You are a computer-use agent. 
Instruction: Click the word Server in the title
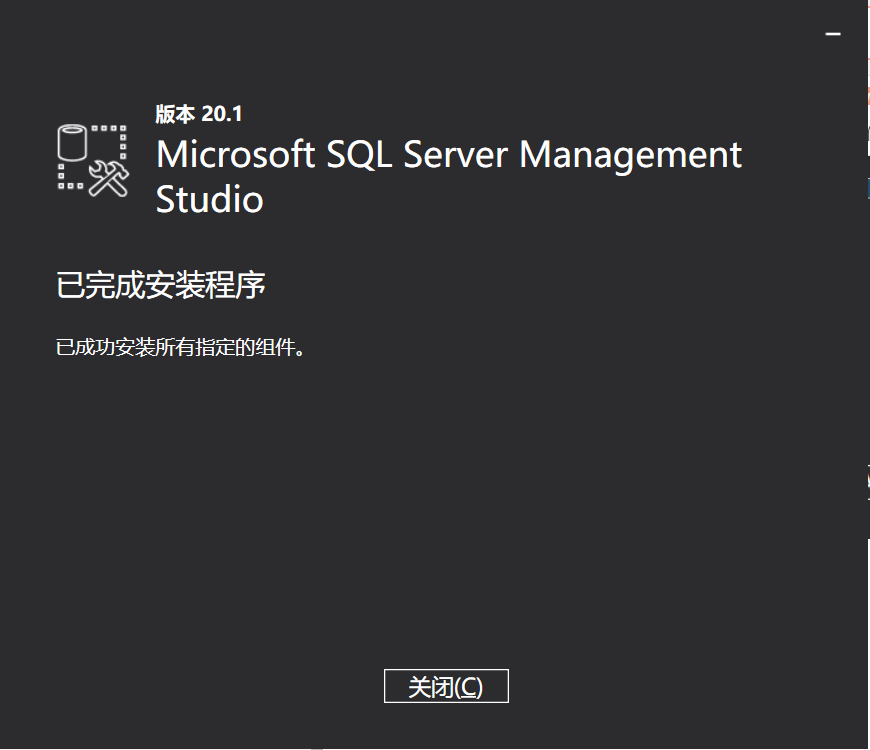(x=457, y=155)
